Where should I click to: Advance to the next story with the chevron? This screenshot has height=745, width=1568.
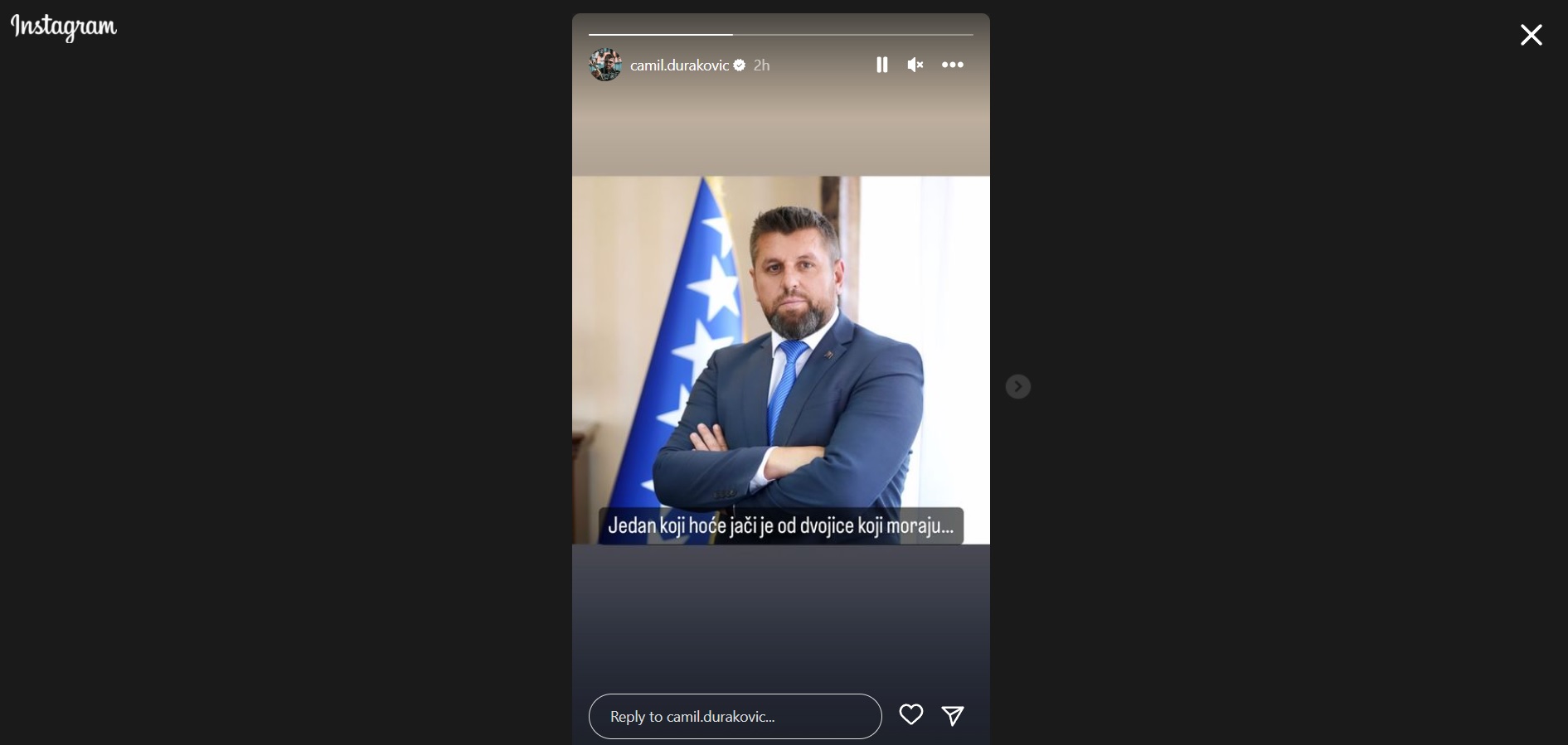coord(1018,387)
